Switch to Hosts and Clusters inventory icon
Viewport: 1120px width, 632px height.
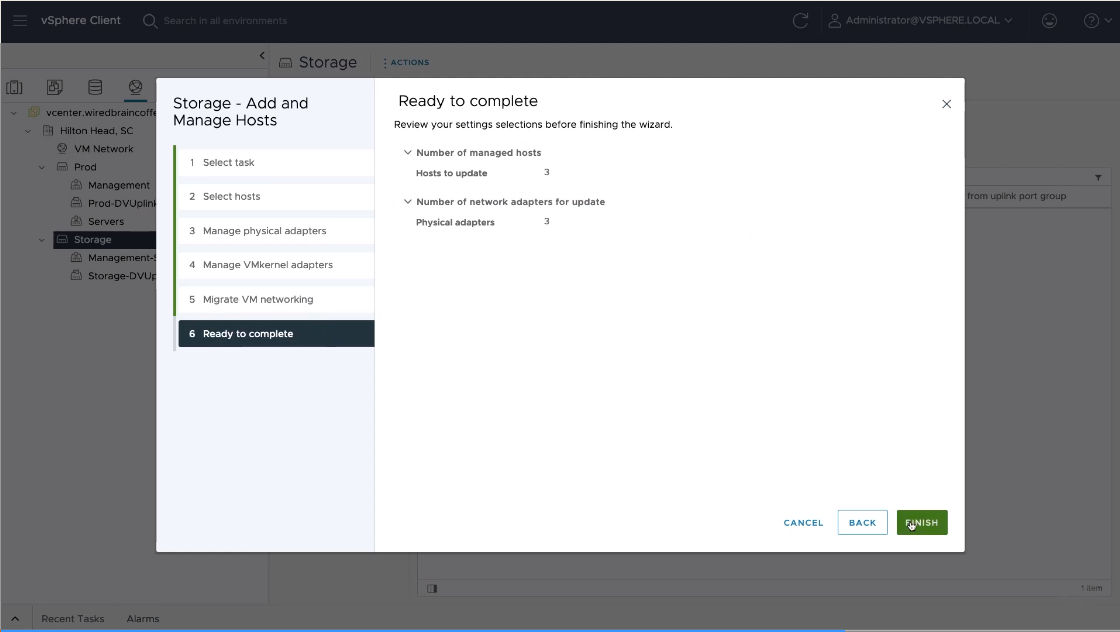[x=15, y=88]
